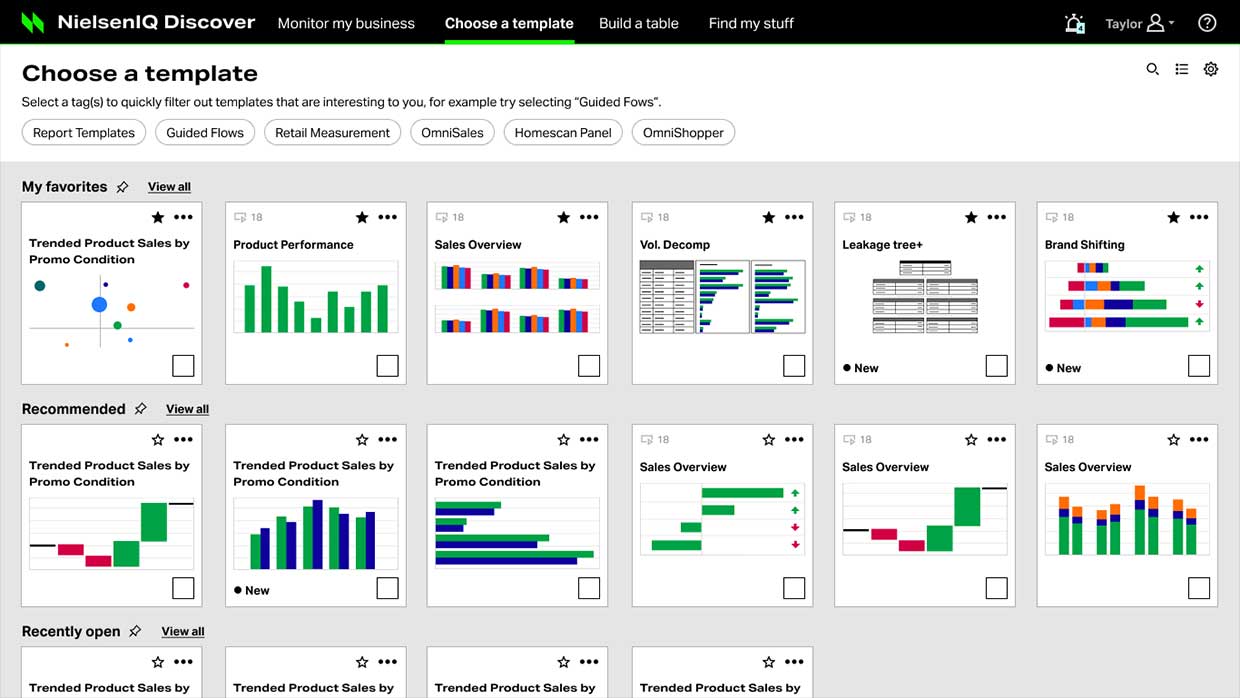Star the Recommended Sales Overview card with arrows

tap(768, 439)
